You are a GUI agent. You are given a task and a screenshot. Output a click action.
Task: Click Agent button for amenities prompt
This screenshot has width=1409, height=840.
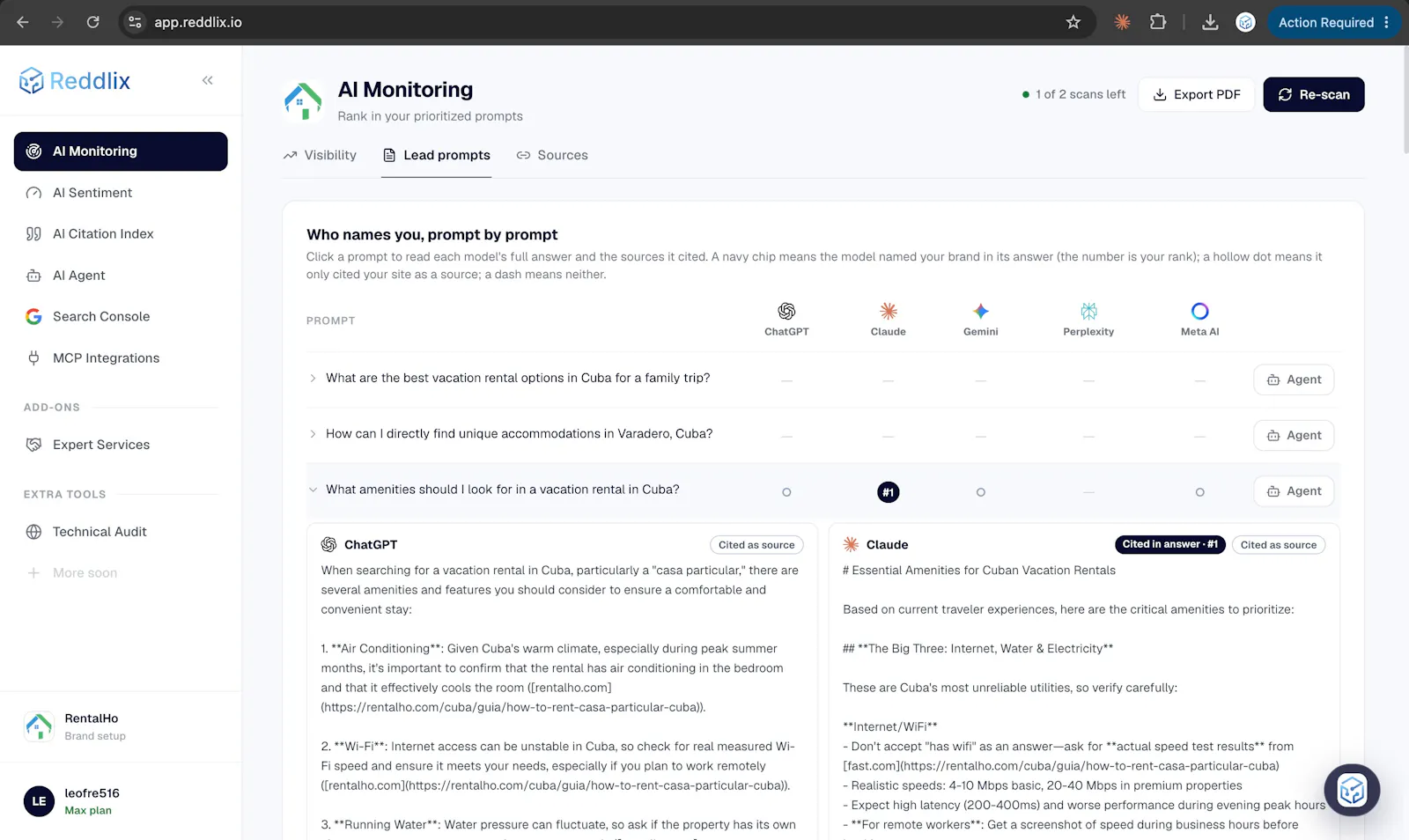pos(1294,491)
